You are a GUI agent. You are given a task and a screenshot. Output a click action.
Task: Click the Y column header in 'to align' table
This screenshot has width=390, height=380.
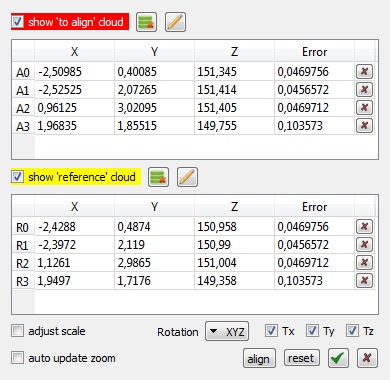point(154,52)
